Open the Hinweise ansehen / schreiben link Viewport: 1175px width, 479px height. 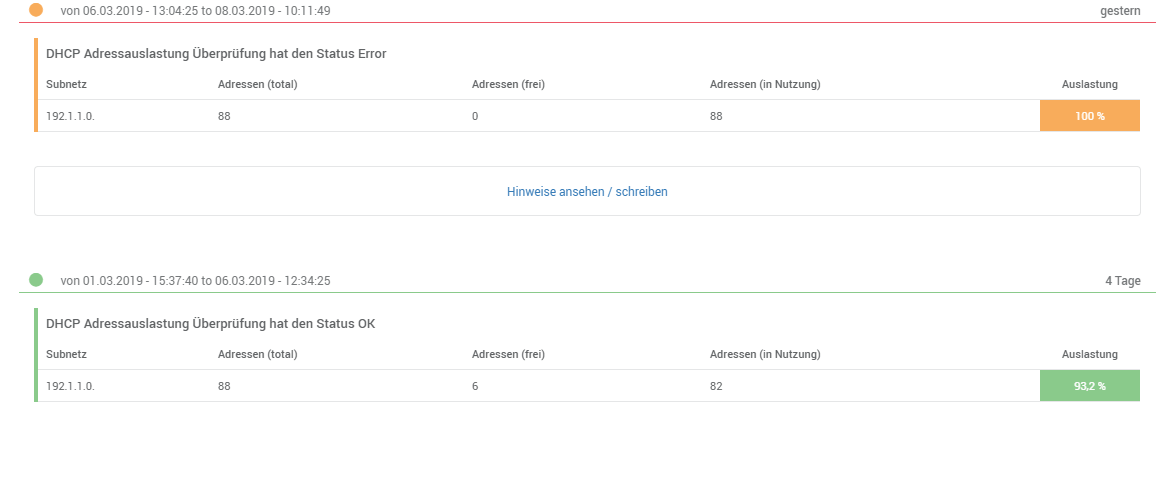[x=587, y=192]
